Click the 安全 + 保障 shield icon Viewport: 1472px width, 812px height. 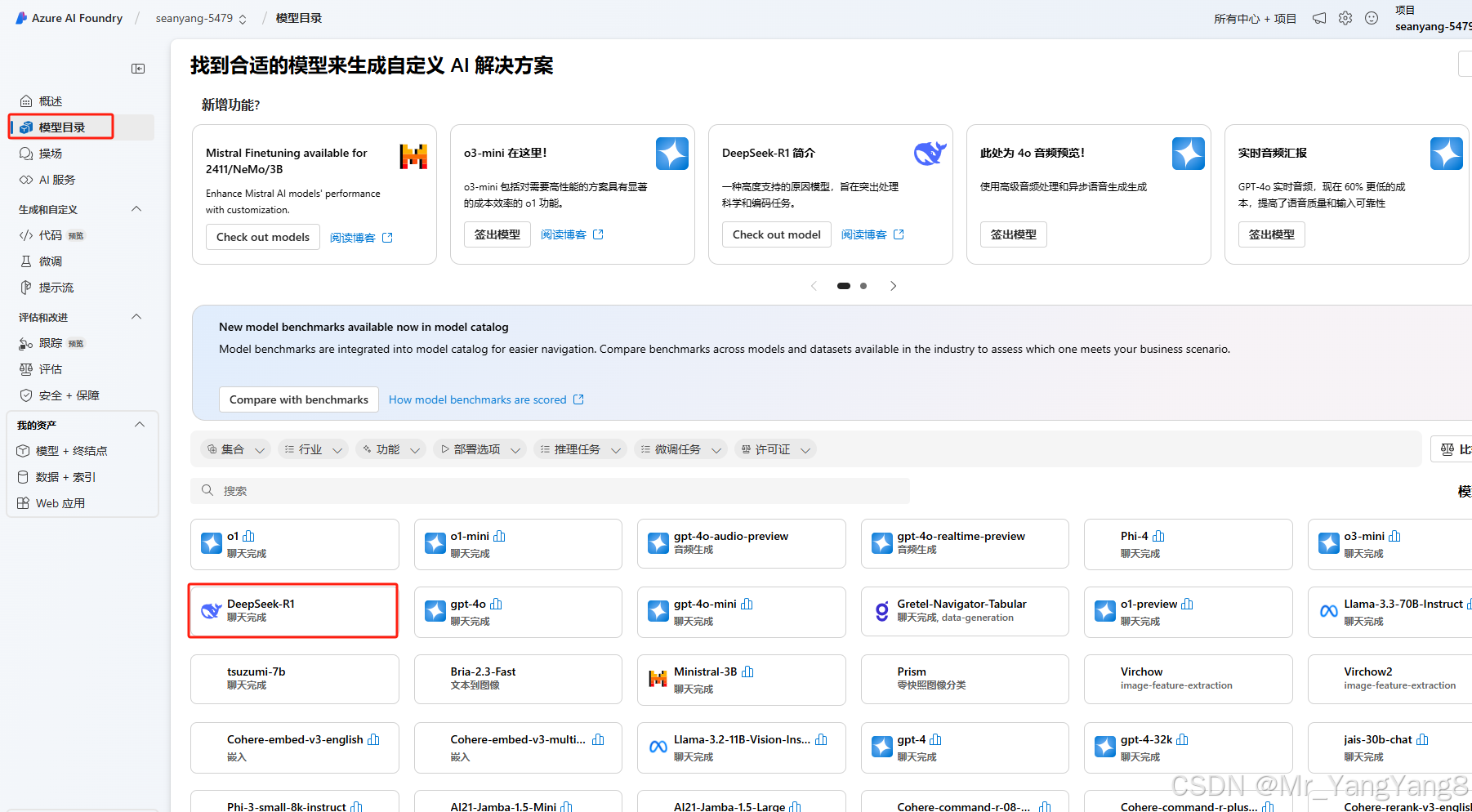point(26,395)
